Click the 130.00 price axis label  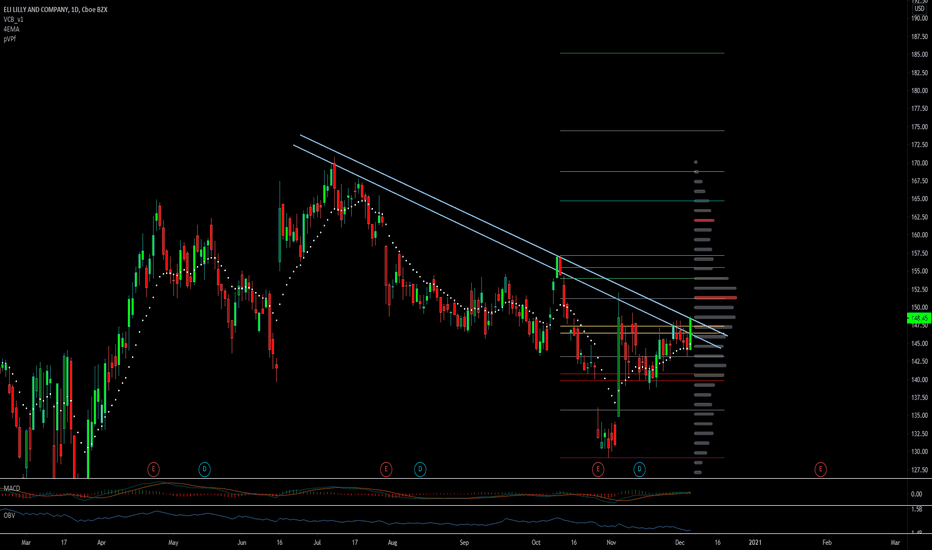pos(919,451)
